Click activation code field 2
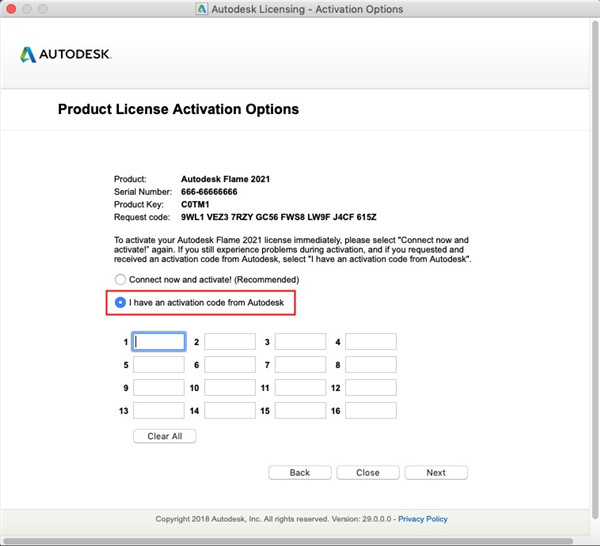 point(230,342)
